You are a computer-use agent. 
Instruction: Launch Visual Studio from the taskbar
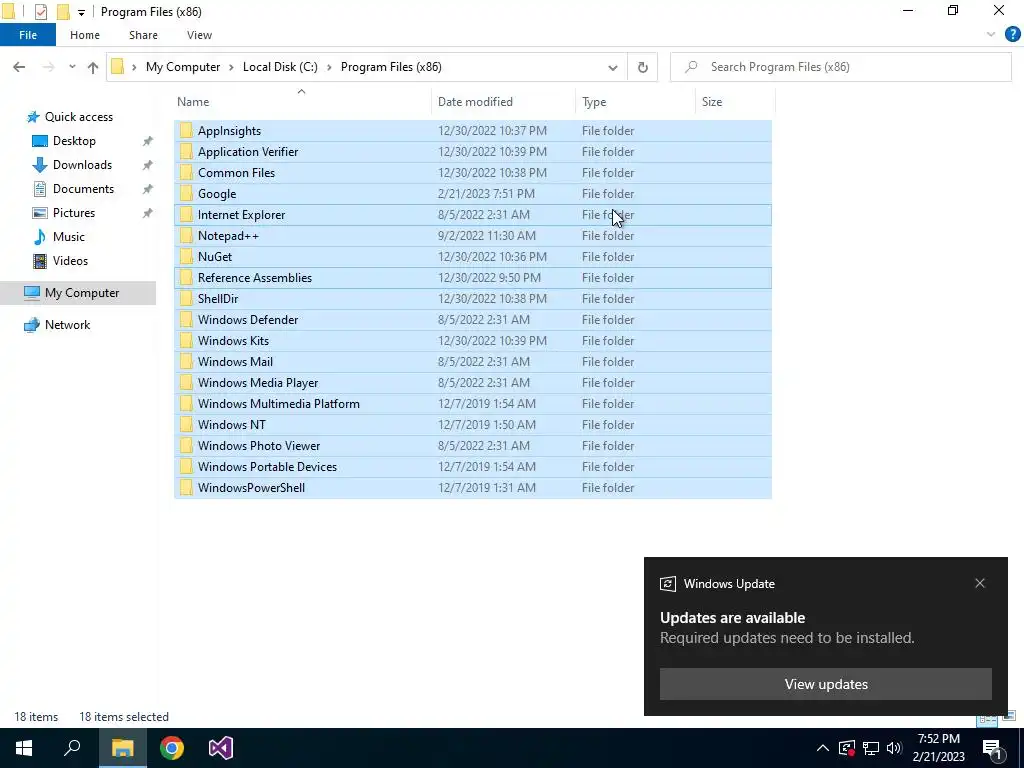click(x=221, y=748)
